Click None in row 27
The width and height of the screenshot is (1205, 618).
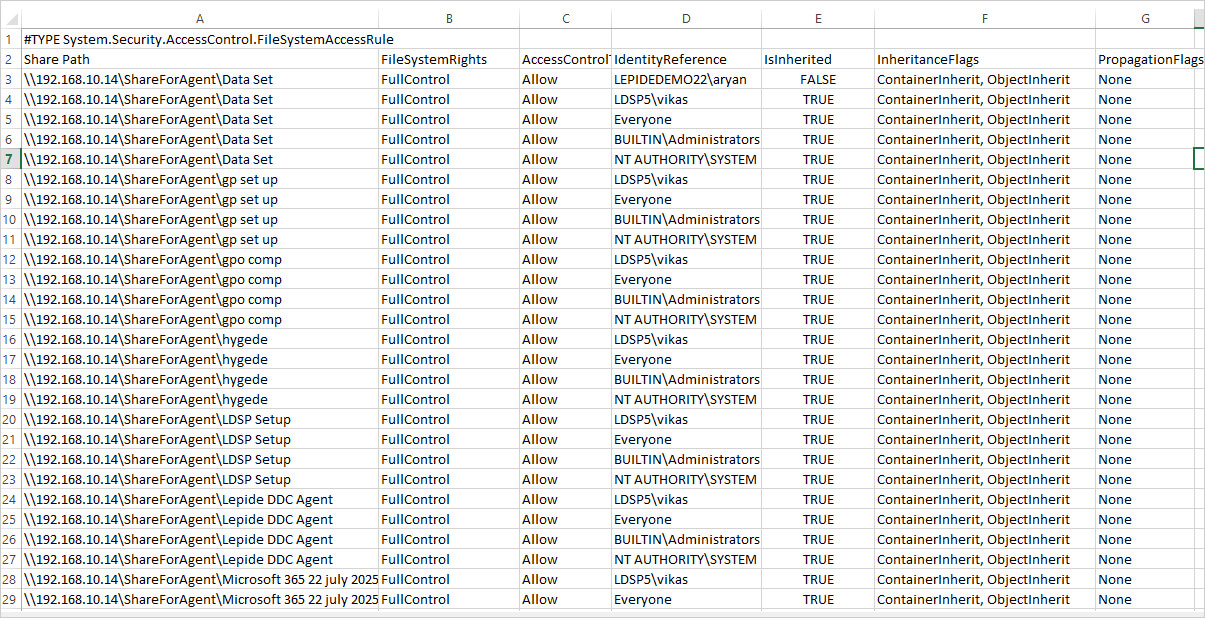1145,559
